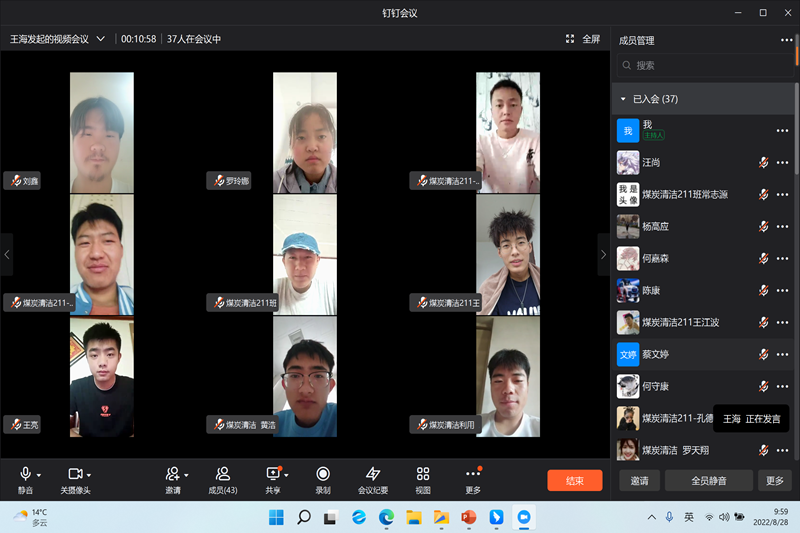800x533 pixels.
Task: Open three-dot menu for member 杨高应
Action: pos(782,226)
